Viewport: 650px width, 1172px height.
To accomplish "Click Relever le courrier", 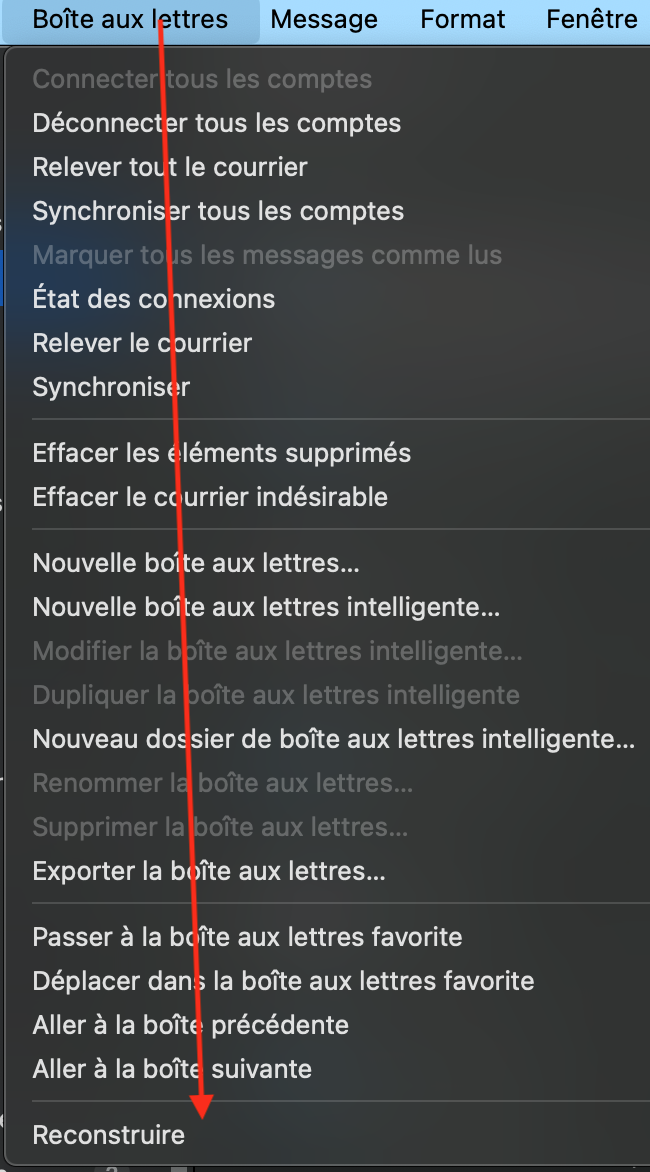I will [x=142, y=343].
